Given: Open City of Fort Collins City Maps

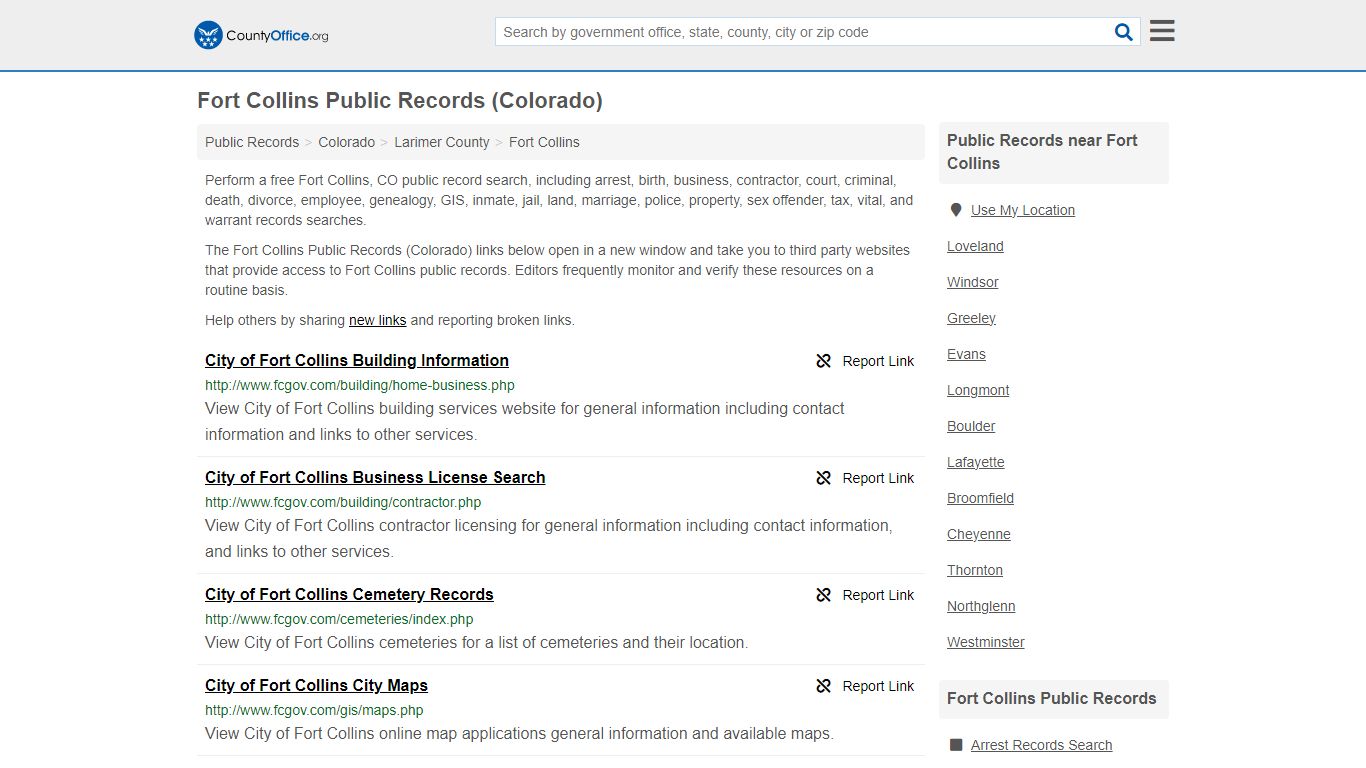Looking at the screenshot, I should (x=316, y=685).
